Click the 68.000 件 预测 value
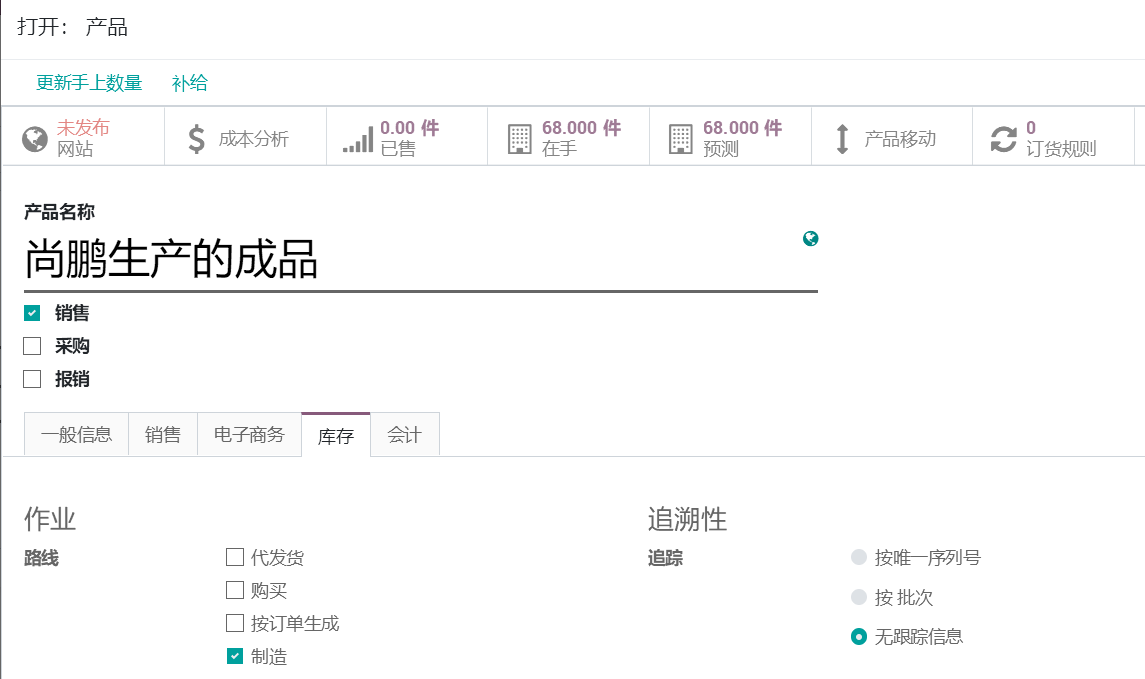The width and height of the screenshot is (1145, 679). pyautogui.click(x=743, y=128)
